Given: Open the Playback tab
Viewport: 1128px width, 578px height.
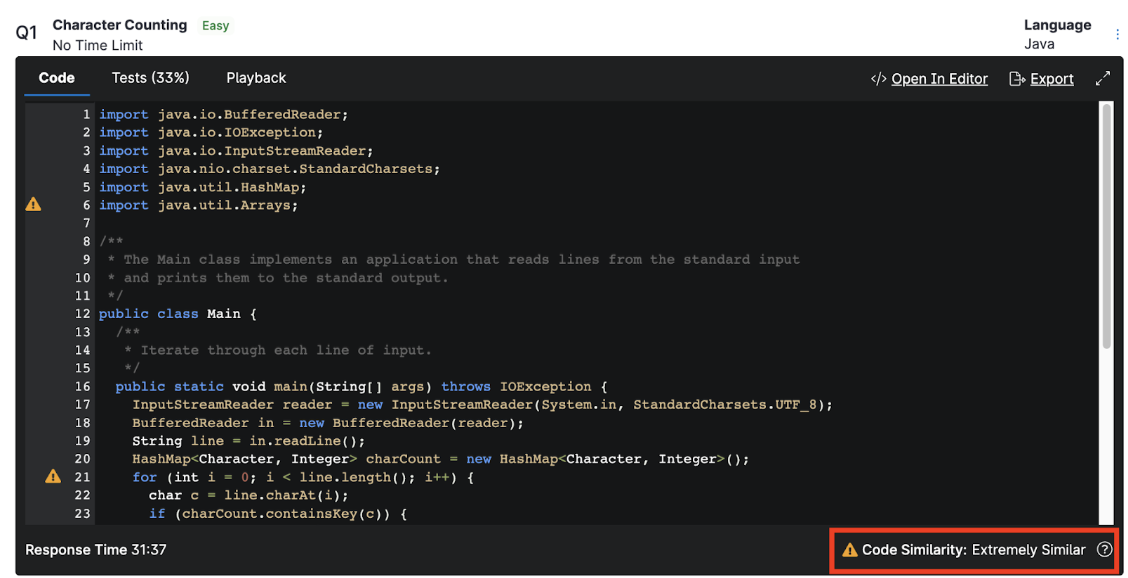Looking at the screenshot, I should [x=256, y=78].
